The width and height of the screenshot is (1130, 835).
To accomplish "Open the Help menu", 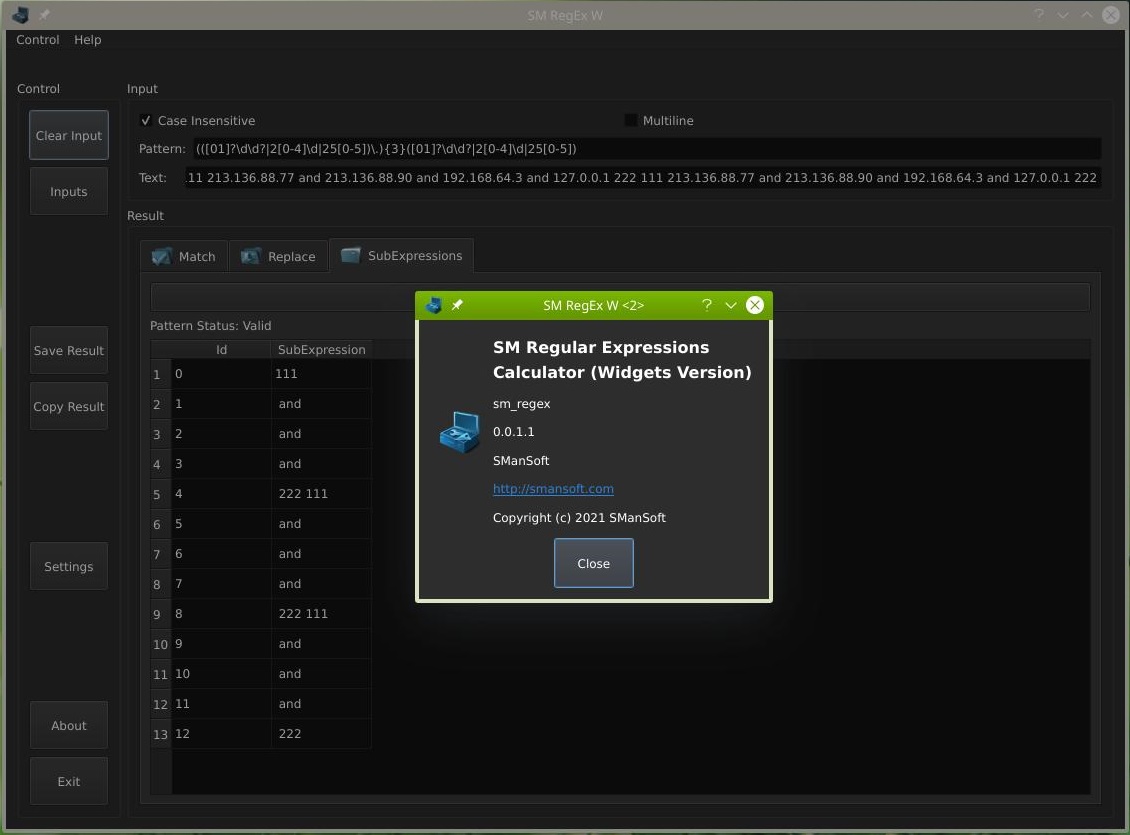I will [x=88, y=40].
